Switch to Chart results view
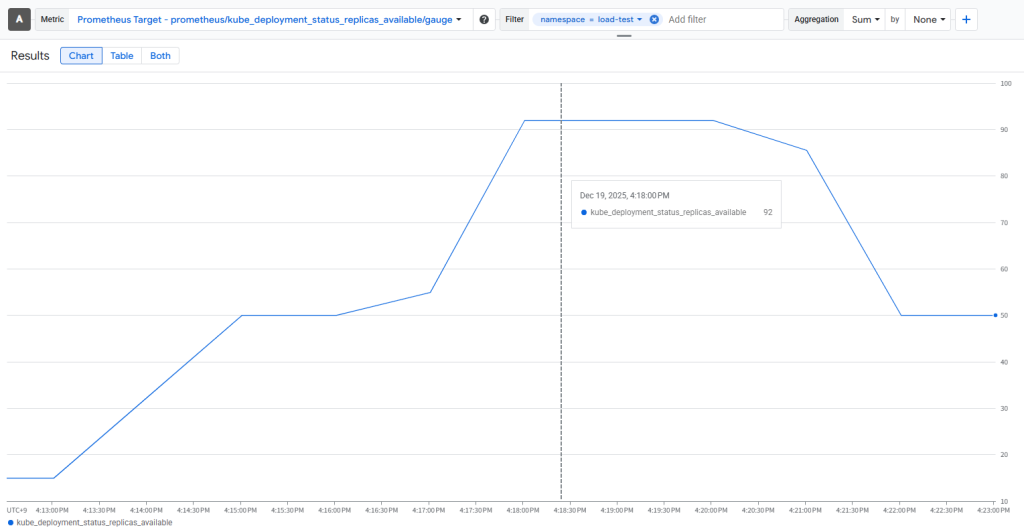 pos(81,56)
